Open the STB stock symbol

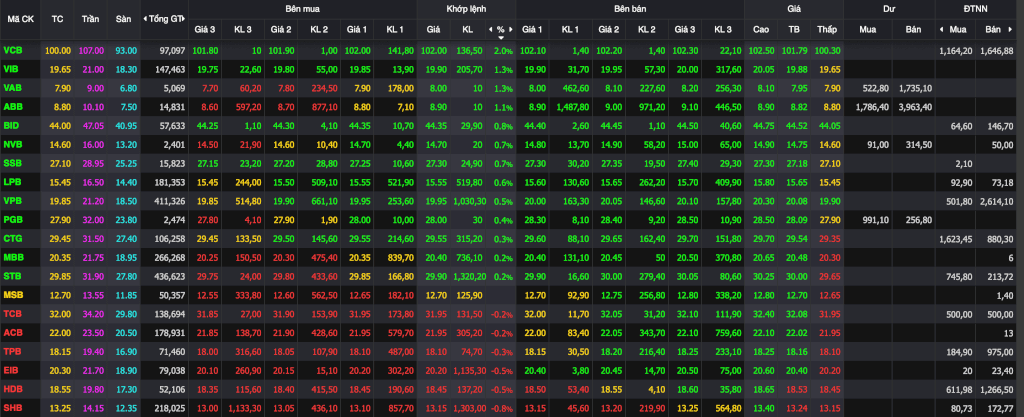click(12, 276)
